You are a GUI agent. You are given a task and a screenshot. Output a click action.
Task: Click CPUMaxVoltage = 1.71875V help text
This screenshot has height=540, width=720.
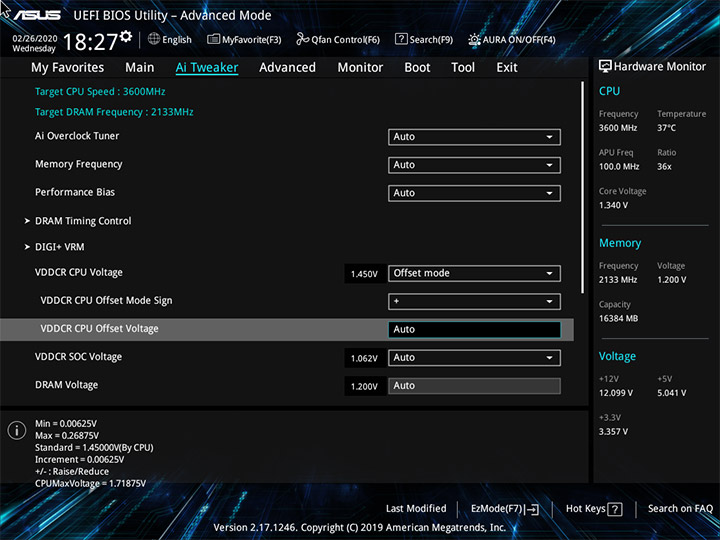tap(90, 483)
